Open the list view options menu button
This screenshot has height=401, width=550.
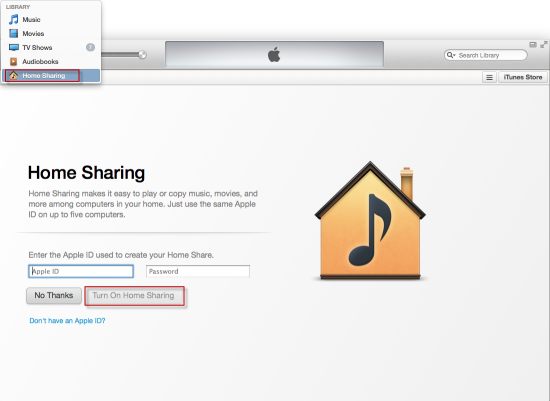coord(489,77)
